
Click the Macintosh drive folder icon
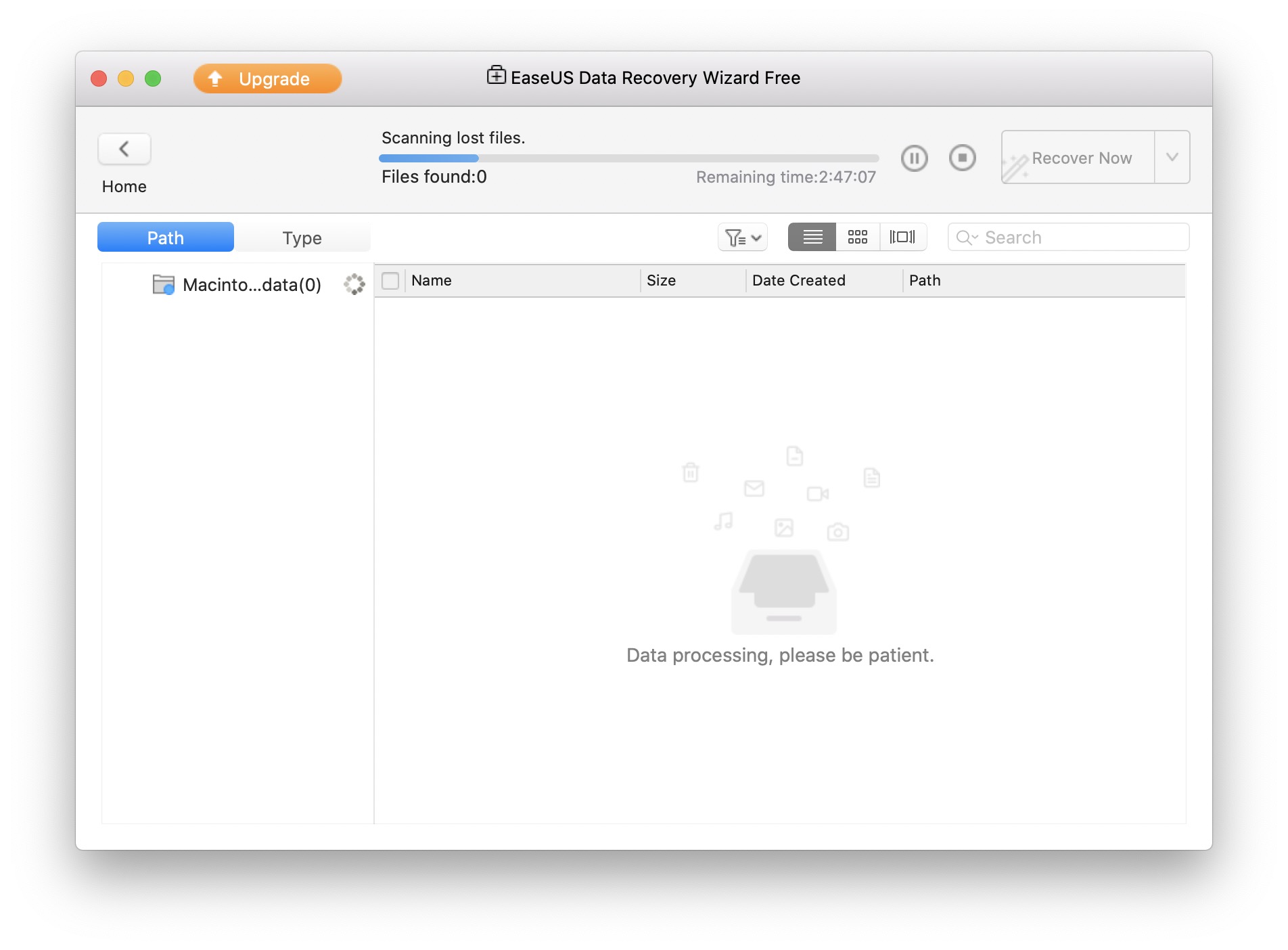(x=164, y=284)
